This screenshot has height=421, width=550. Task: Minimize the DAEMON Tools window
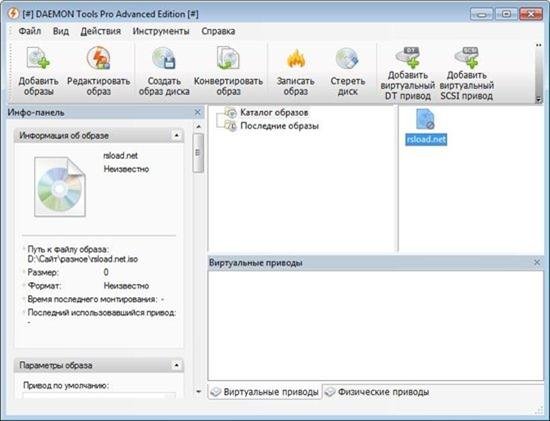pos(481,14)
